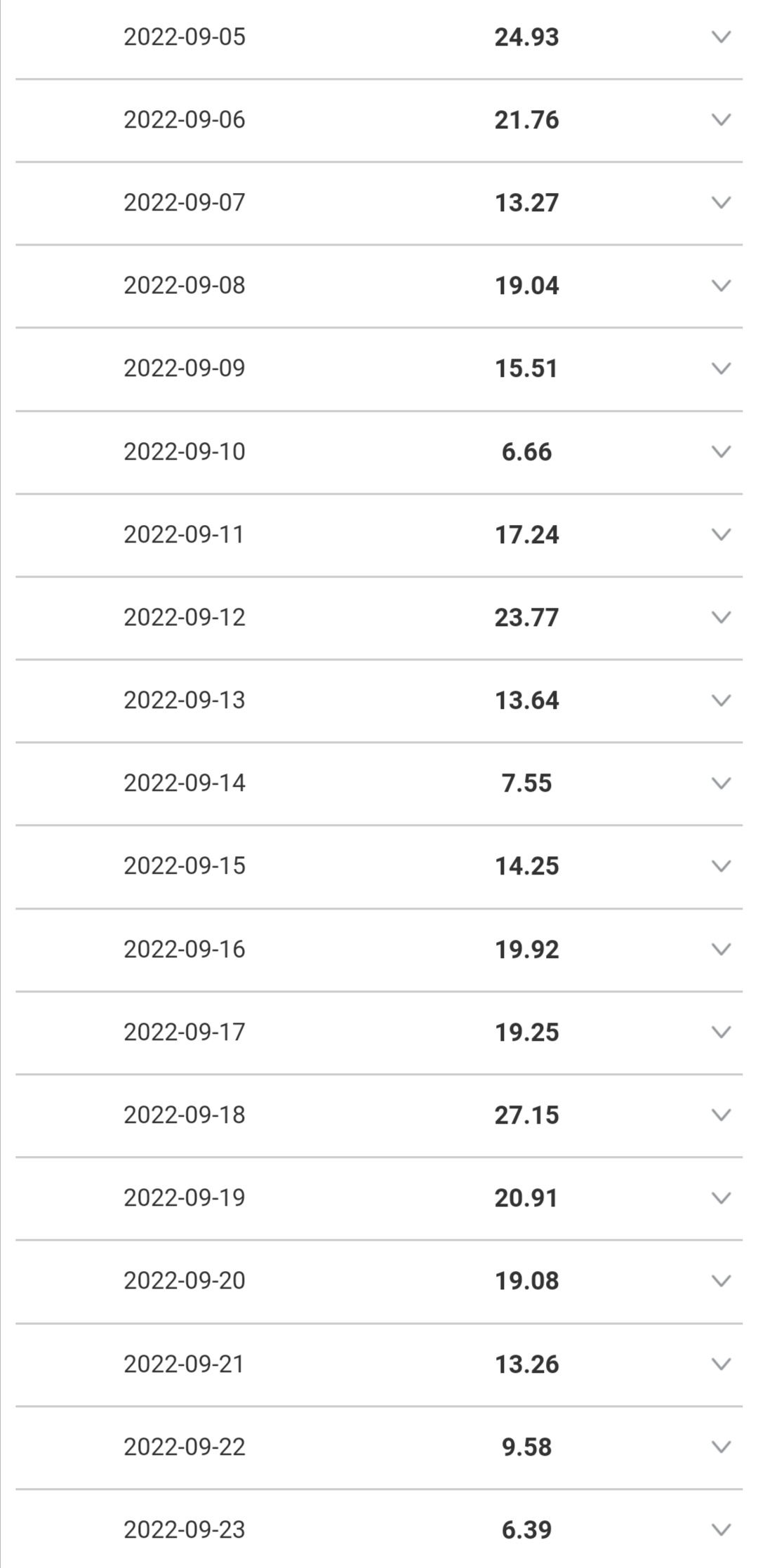
Task: Tap the 9.58 value entry
Action: point(526,1447)
